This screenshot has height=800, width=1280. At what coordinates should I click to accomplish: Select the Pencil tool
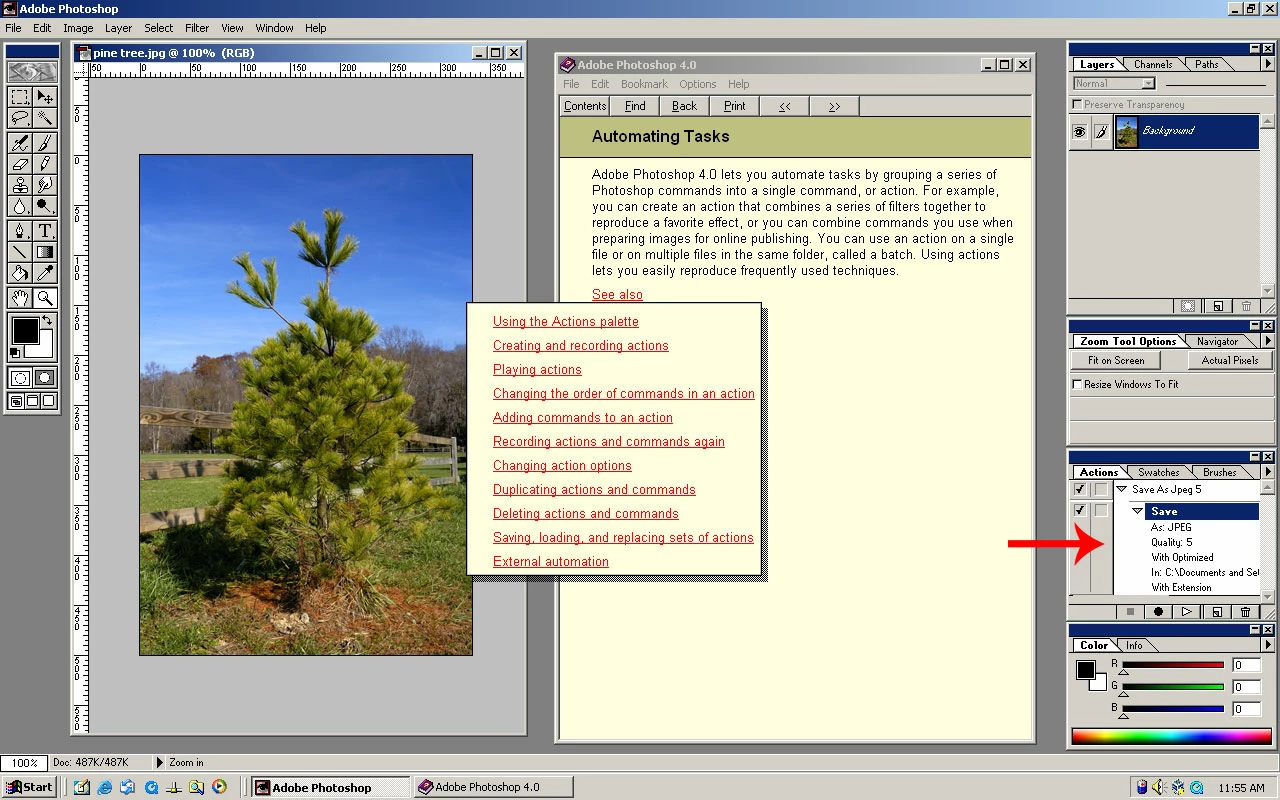point(45,164)
